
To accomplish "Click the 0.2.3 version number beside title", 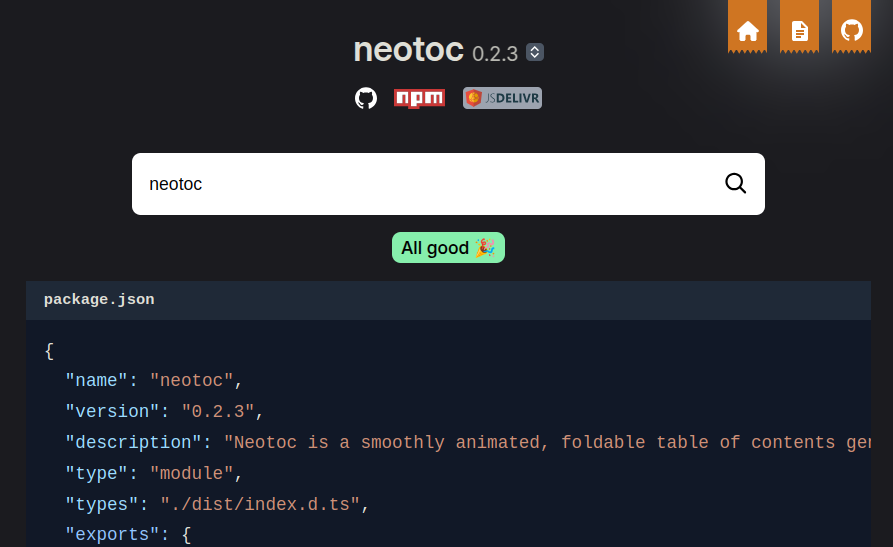I will click(495, 54).
